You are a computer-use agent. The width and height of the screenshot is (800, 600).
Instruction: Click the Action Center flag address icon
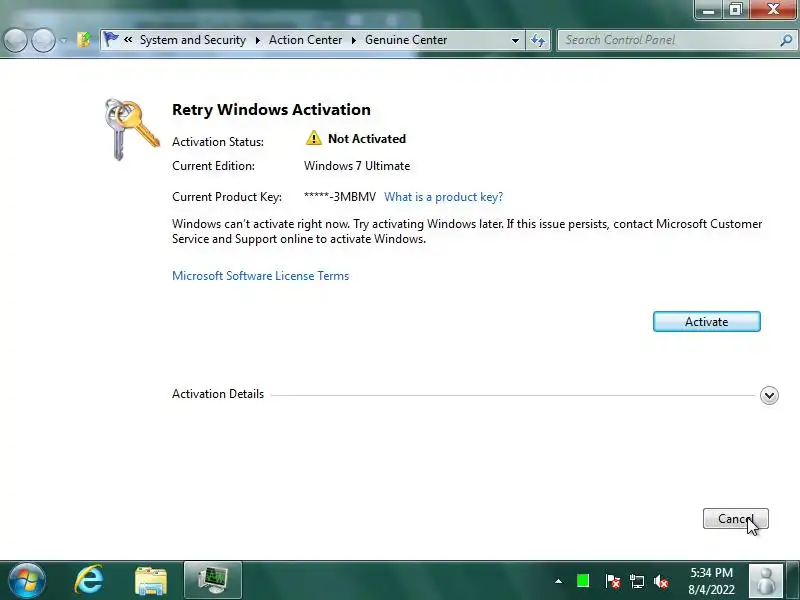click(111, 39)
